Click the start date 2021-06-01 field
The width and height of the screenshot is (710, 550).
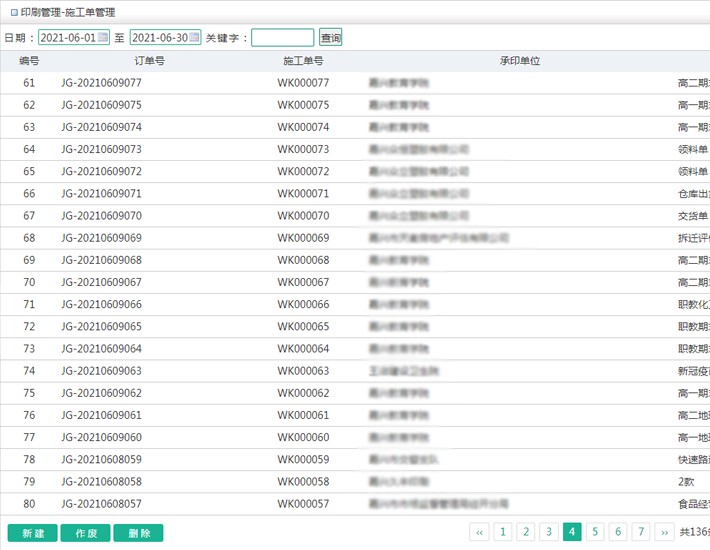click(x=68, y=38)
